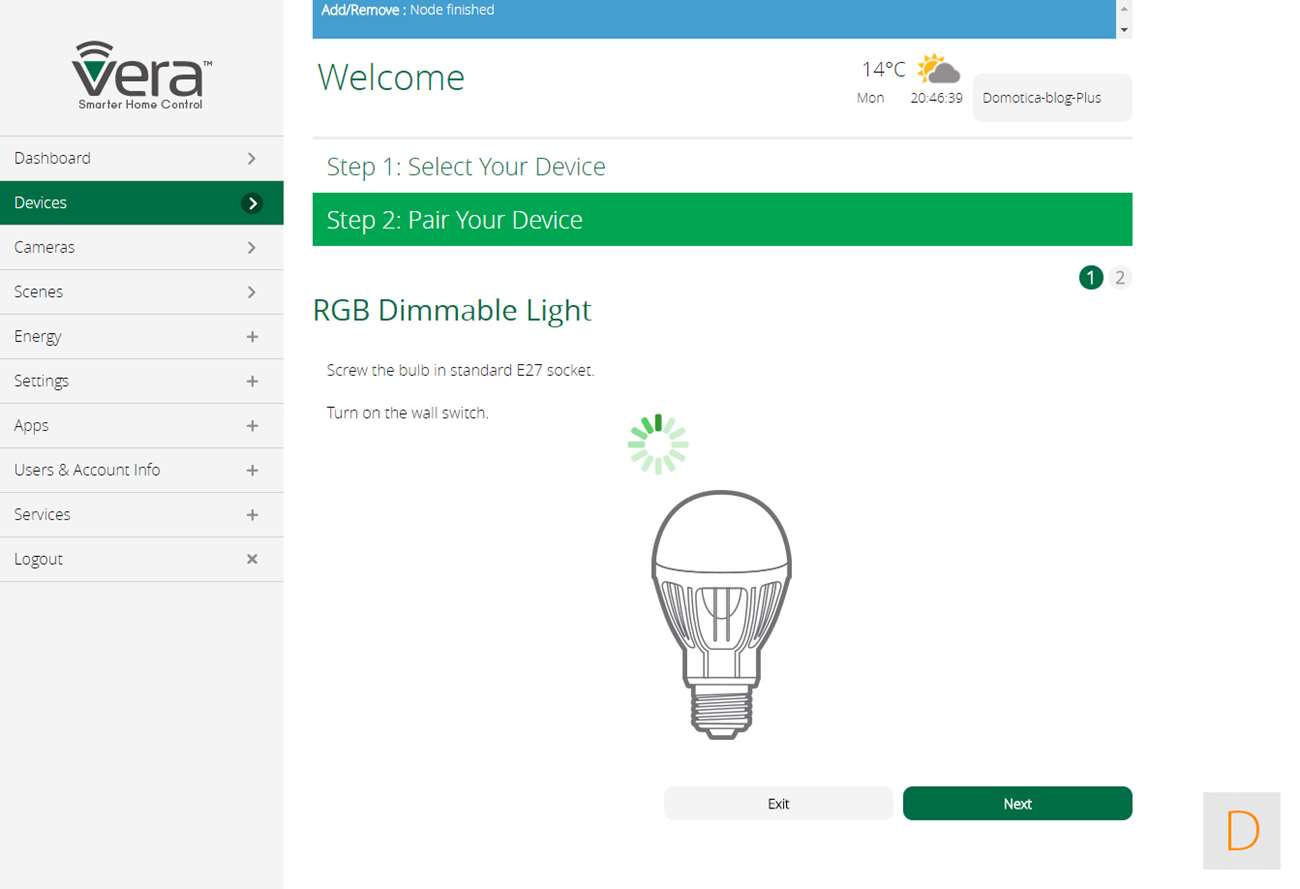Click the loading spinner icon
This screenshot has height=889, width=1300.
point(658,444)
